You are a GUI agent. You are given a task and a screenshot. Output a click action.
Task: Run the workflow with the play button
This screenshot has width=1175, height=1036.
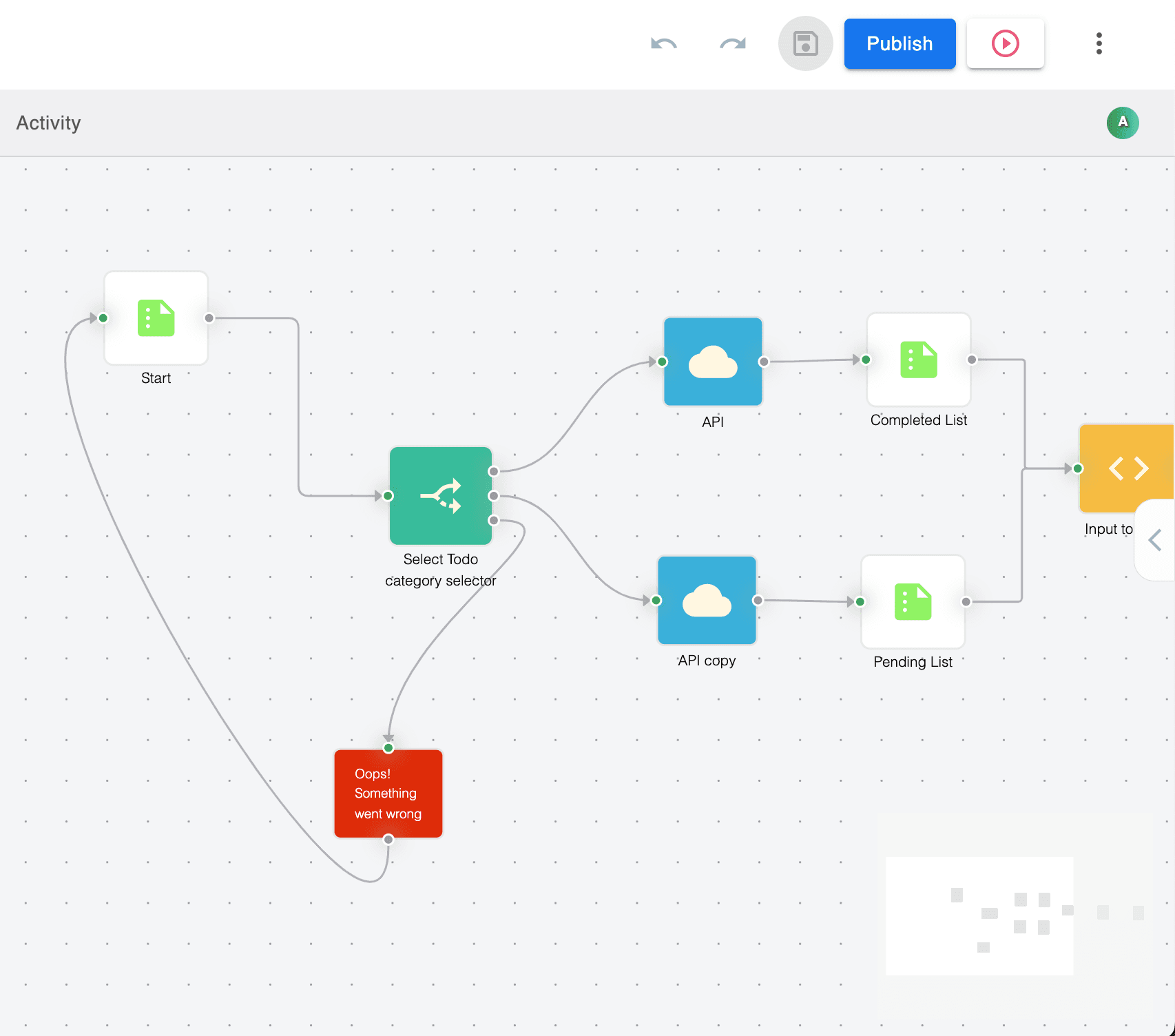tap(1005, 43)
